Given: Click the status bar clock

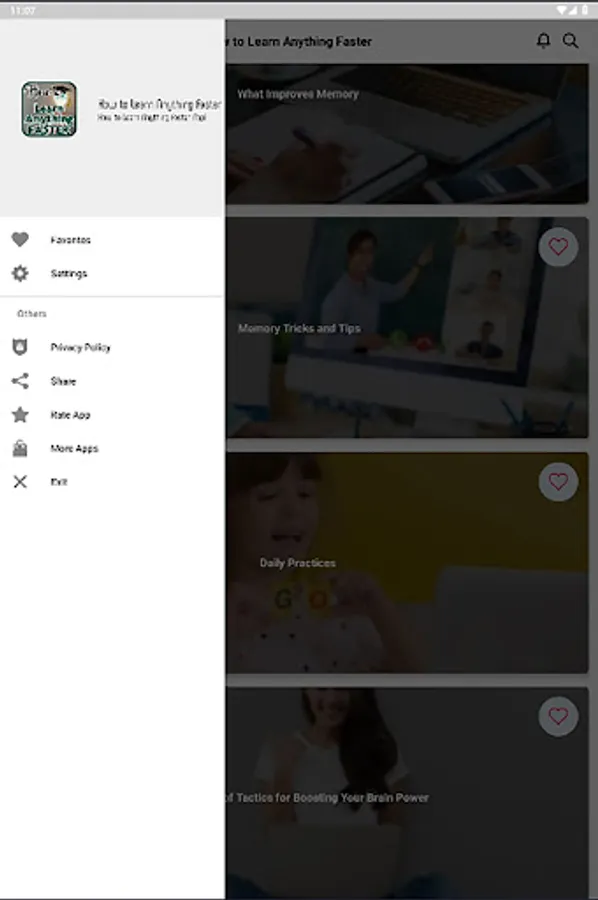Looking at the screenshot, I should (x=22, y=10).
